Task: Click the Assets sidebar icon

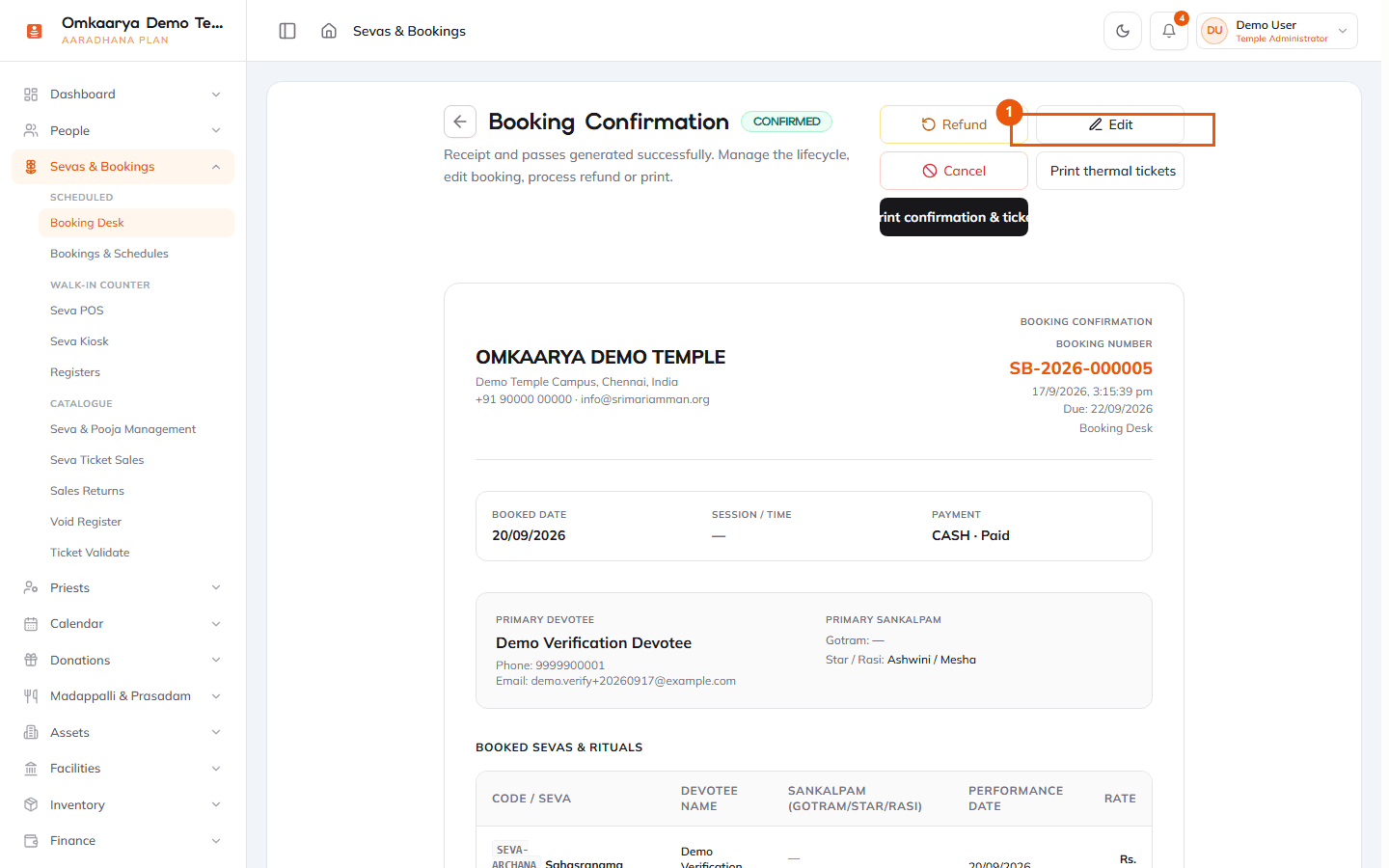Action: [x=31, y=733]
